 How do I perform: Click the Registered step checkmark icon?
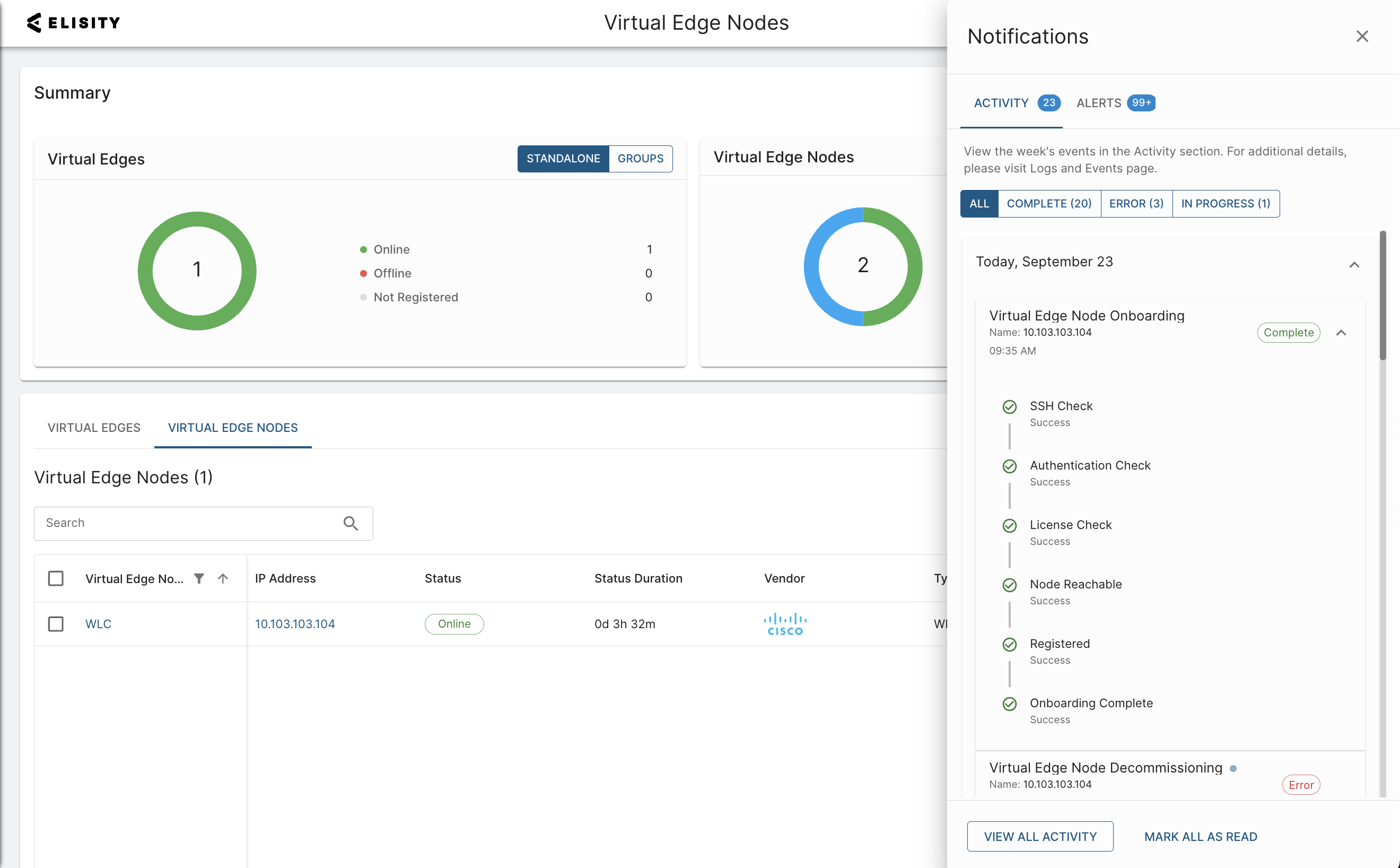pyautogui.click(x=1009, y=645)
